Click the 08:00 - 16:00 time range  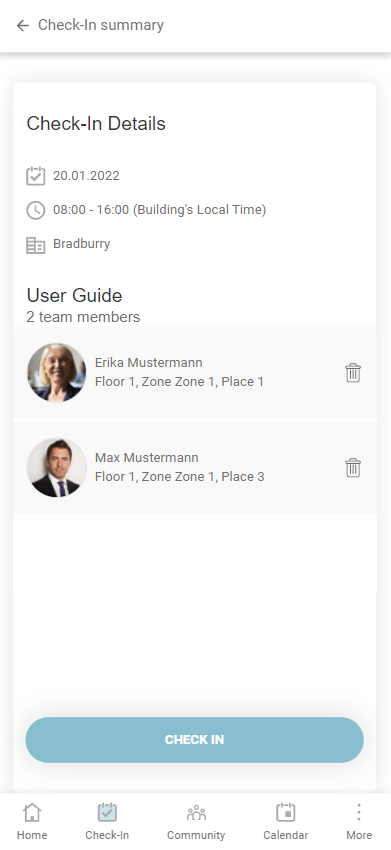[91, 210]
